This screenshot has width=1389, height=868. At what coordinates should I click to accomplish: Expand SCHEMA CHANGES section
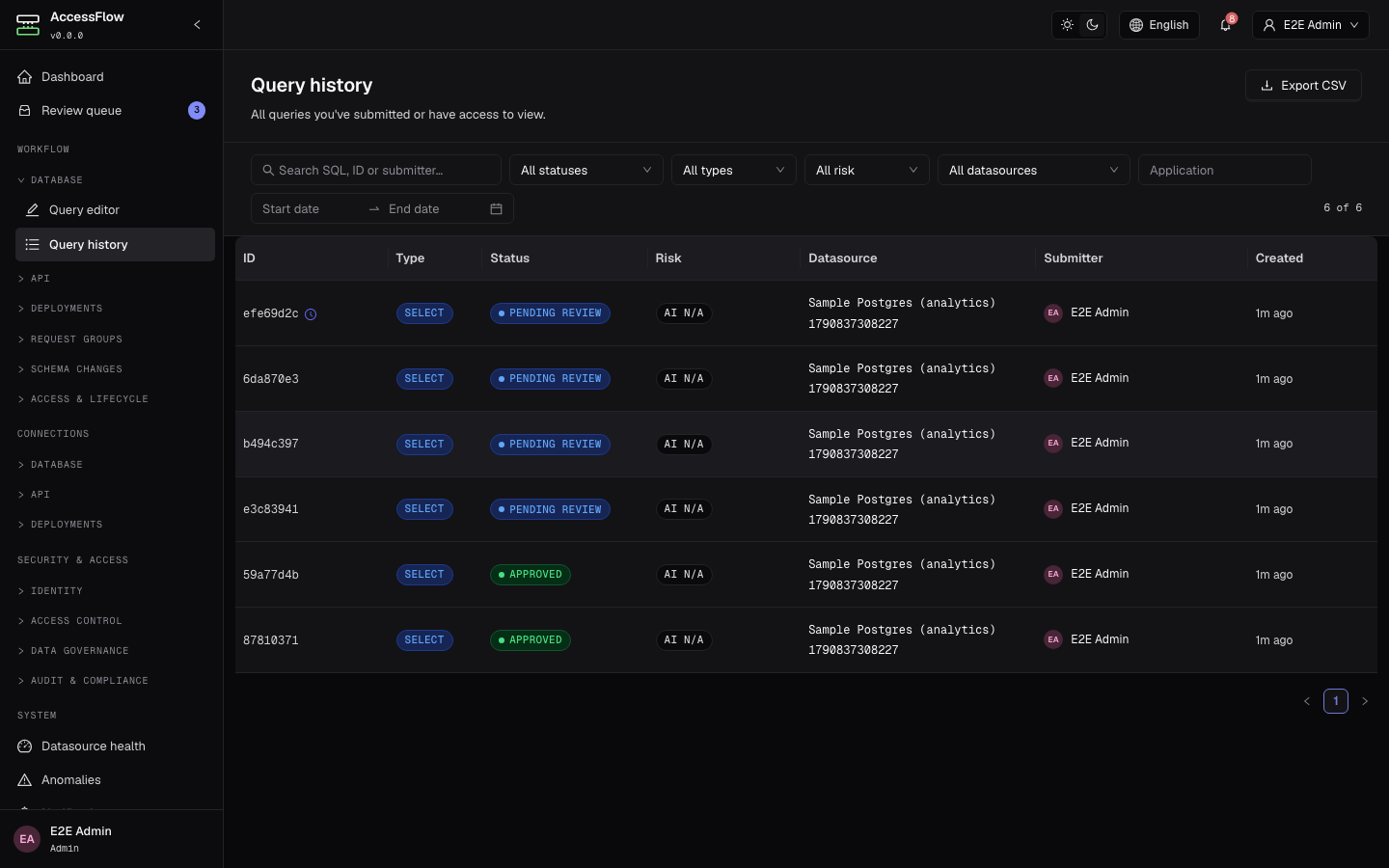(69, 369)
